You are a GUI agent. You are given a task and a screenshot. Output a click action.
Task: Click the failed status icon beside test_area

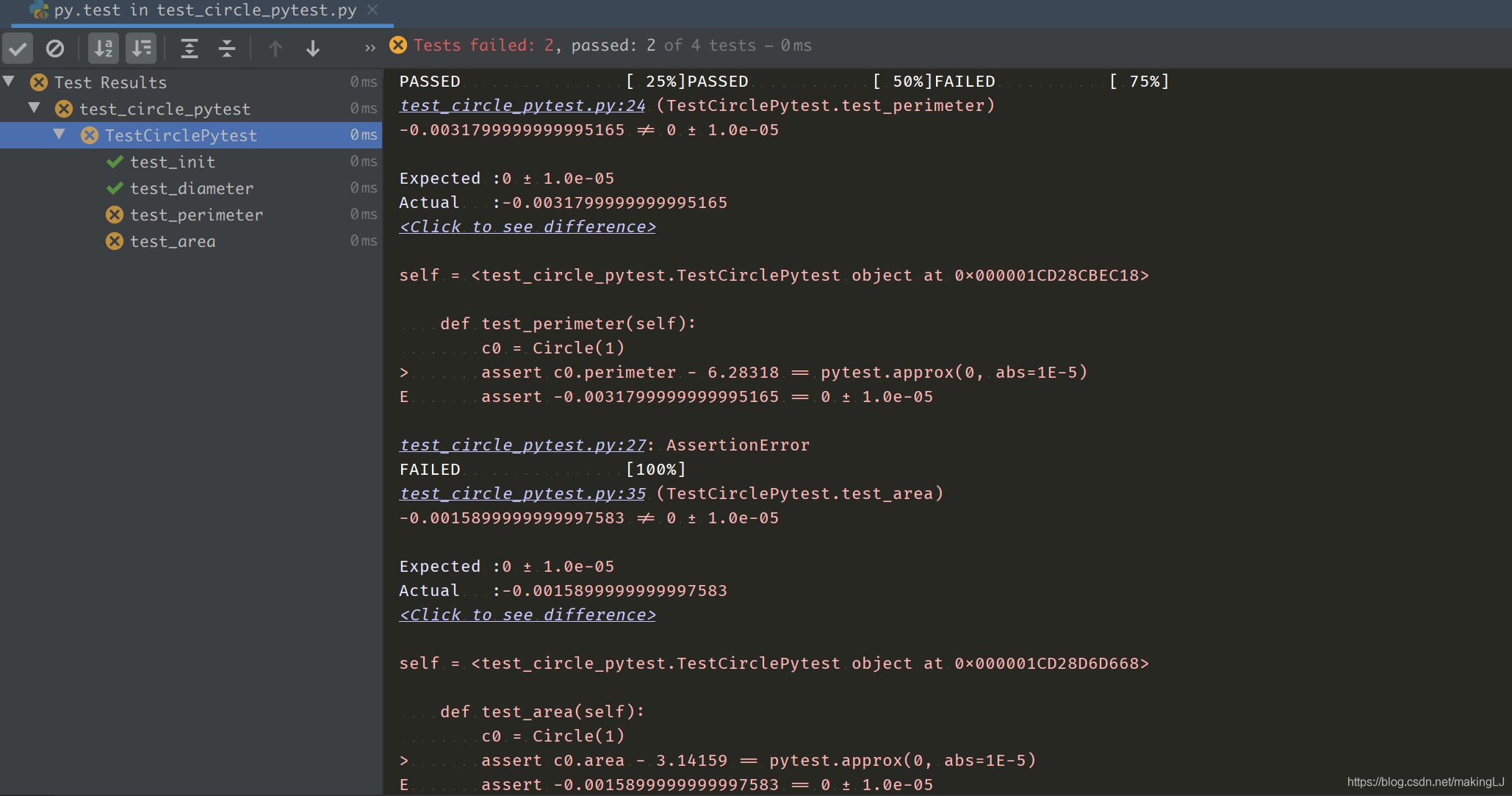point(115,241)
